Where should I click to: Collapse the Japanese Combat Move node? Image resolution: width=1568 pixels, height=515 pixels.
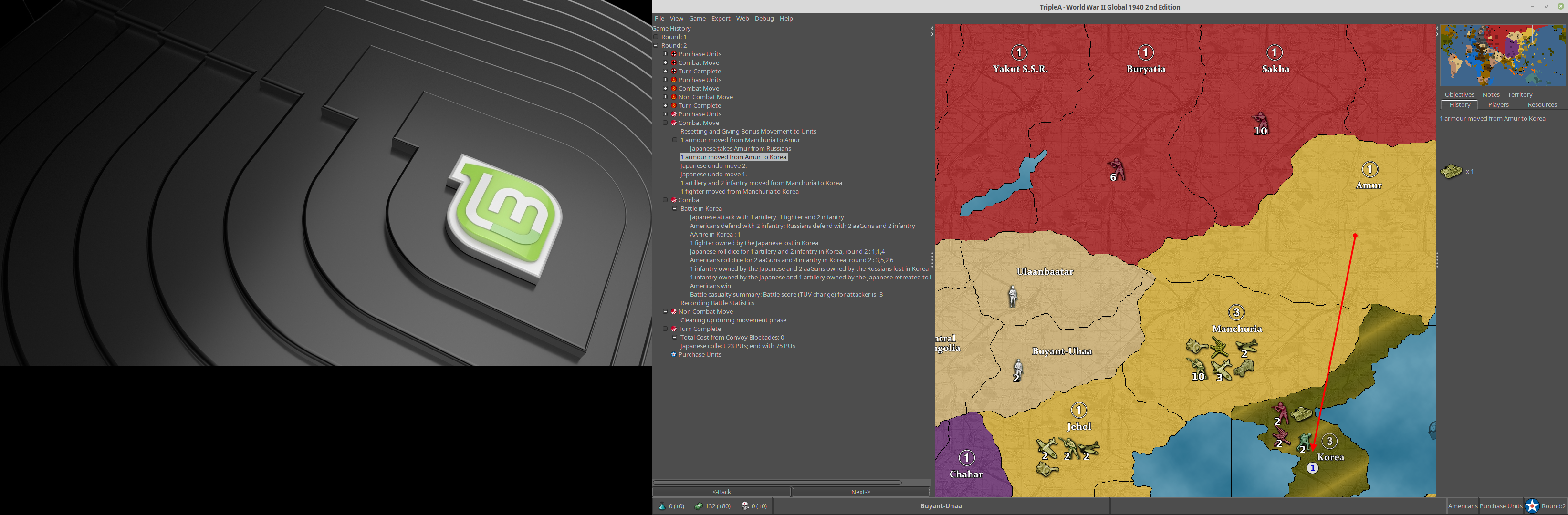(x=665, y=123)
